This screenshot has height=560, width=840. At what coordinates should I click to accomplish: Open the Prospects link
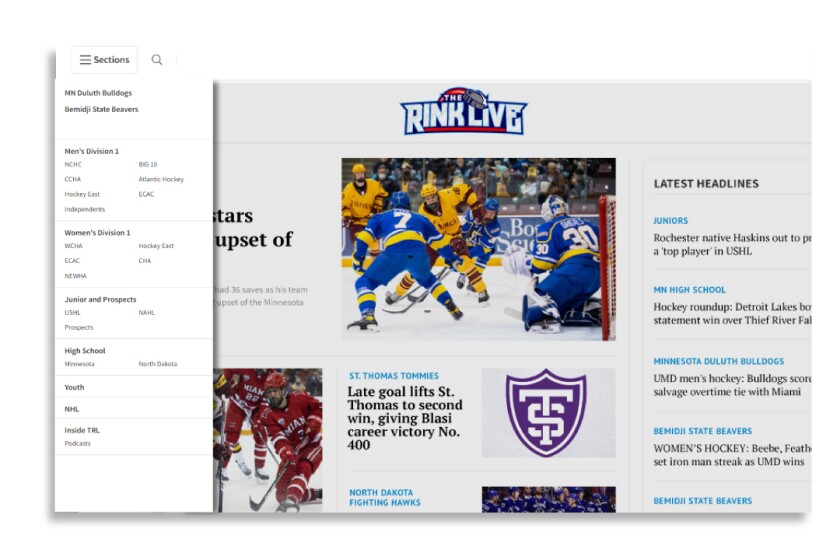point(79,327)
